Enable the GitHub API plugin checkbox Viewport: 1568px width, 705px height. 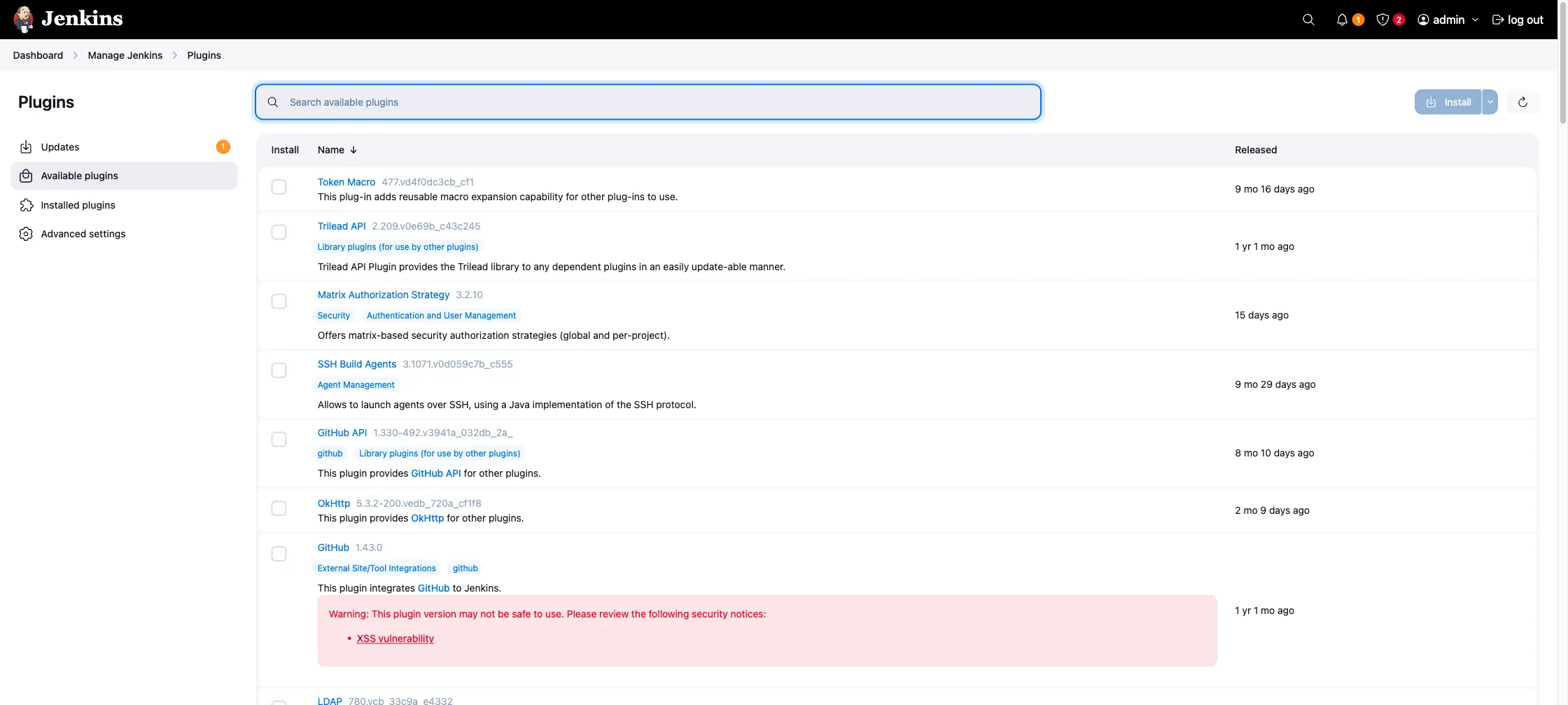click(279, 439)
